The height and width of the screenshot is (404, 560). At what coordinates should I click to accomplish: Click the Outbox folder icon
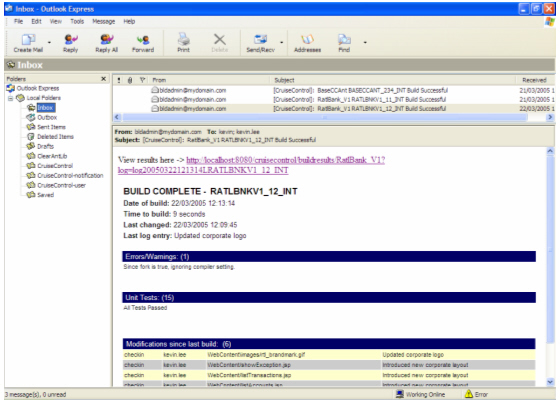point(31,117)
